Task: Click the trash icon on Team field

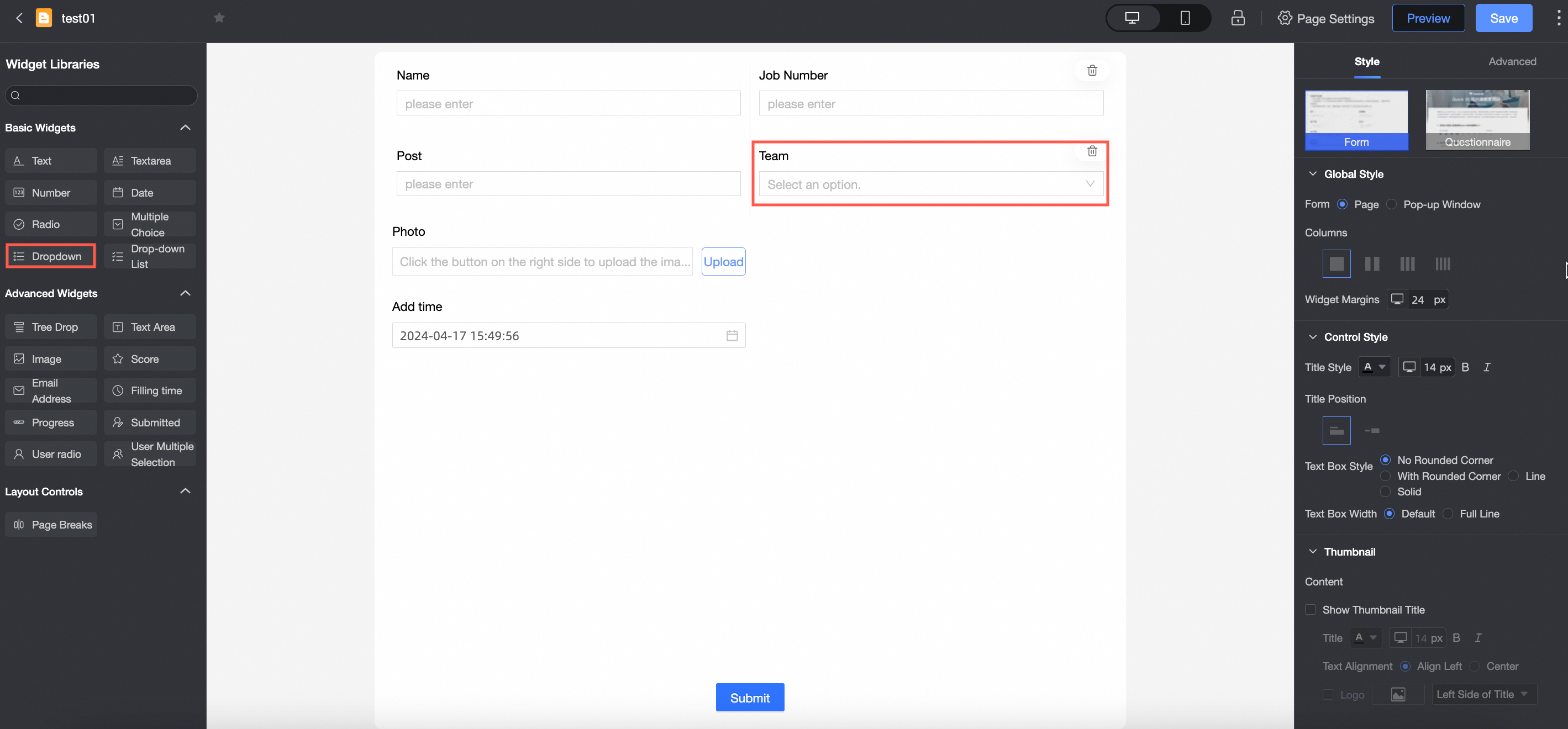Action: coord(1092,151)
